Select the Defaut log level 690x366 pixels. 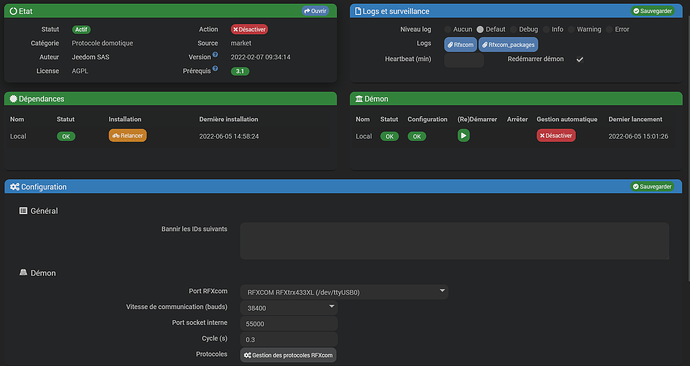coord(480,29)
